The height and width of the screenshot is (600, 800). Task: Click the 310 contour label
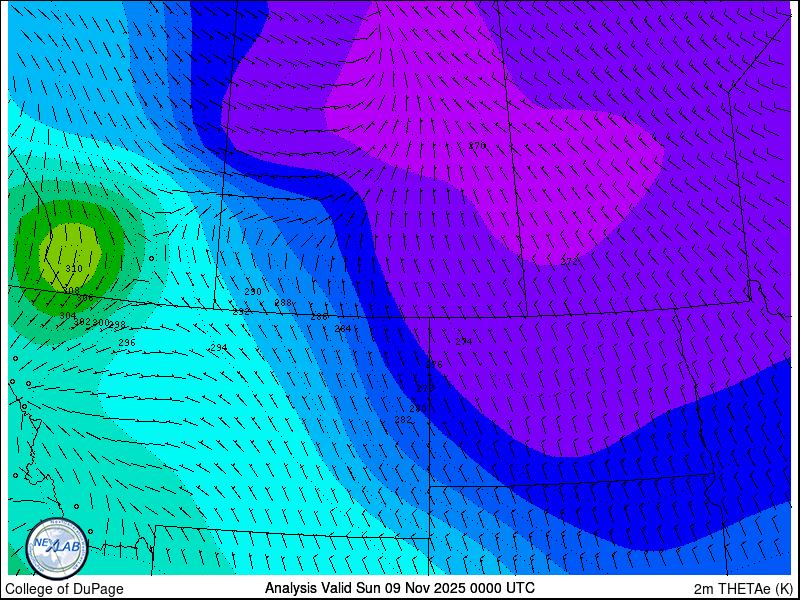(74, 268)
